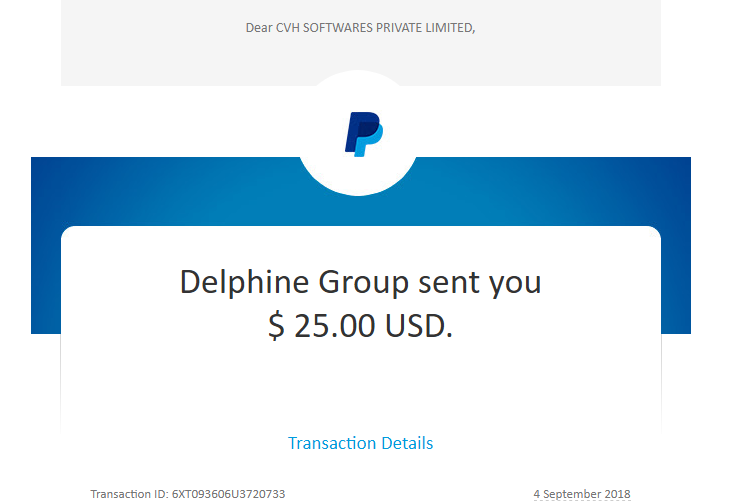The image size is (755, 502).
Task: Click the word "Details" in the blue link
Action: tap(407, 443)
